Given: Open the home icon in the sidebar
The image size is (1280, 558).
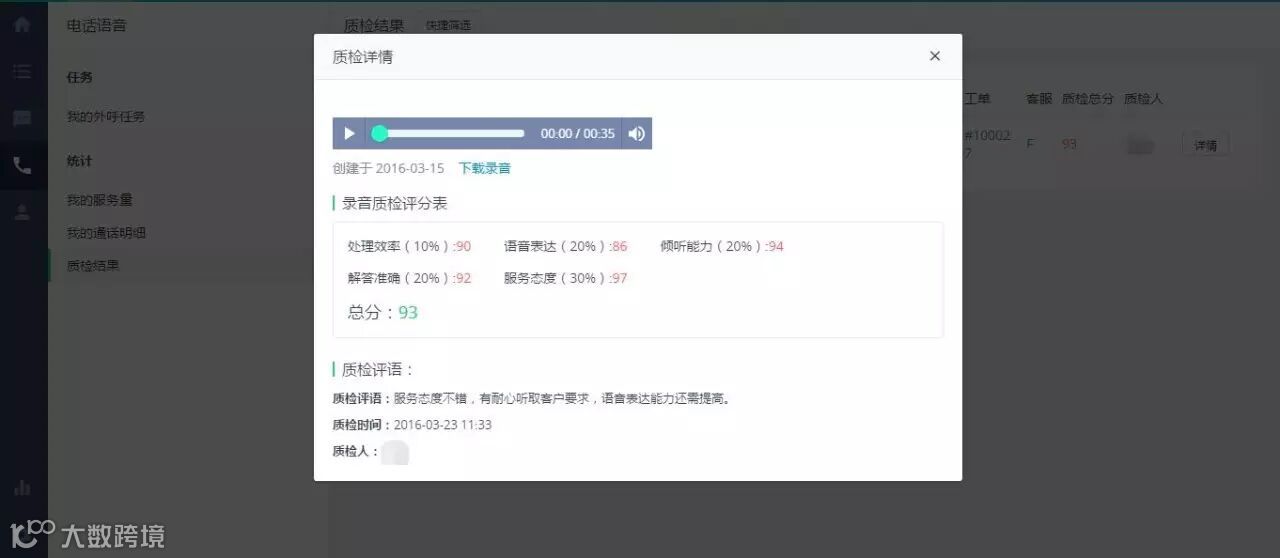Looking at the screenshot, I should point(22,24).
